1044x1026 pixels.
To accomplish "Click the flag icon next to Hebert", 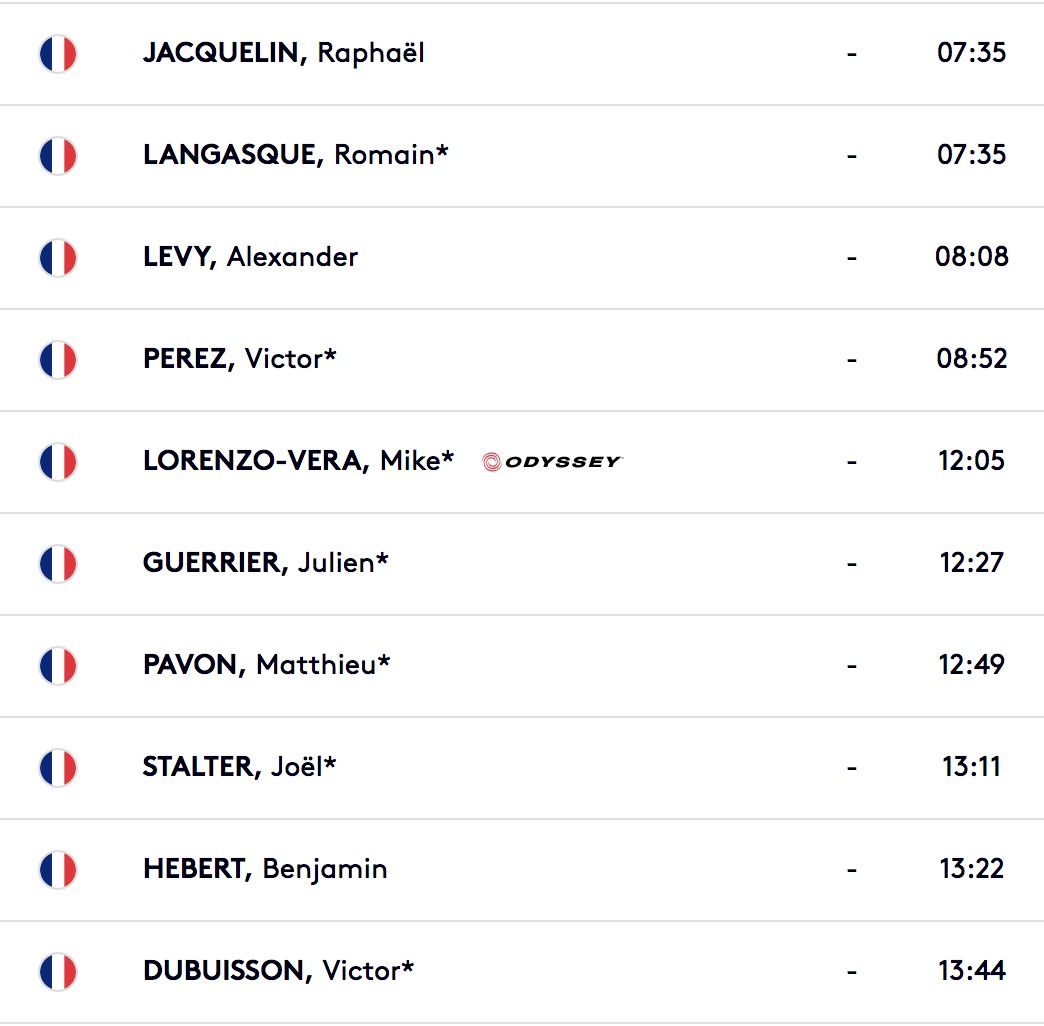I will tap(58, 869).
